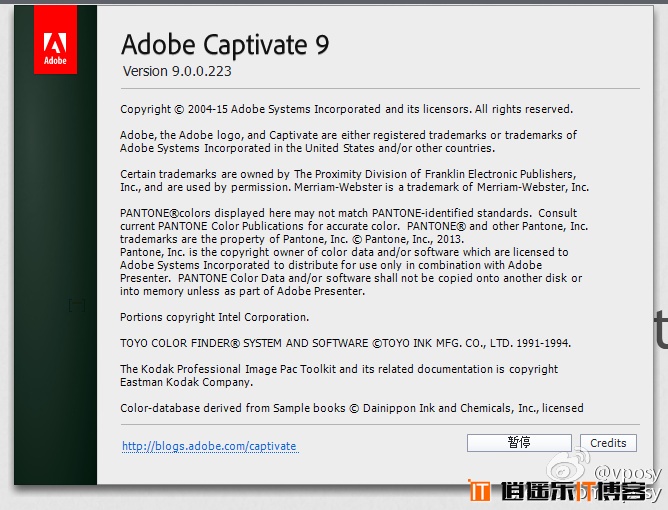Select the Version 9.0.0.223 text
668x510 pixels.
pos(177,71)
